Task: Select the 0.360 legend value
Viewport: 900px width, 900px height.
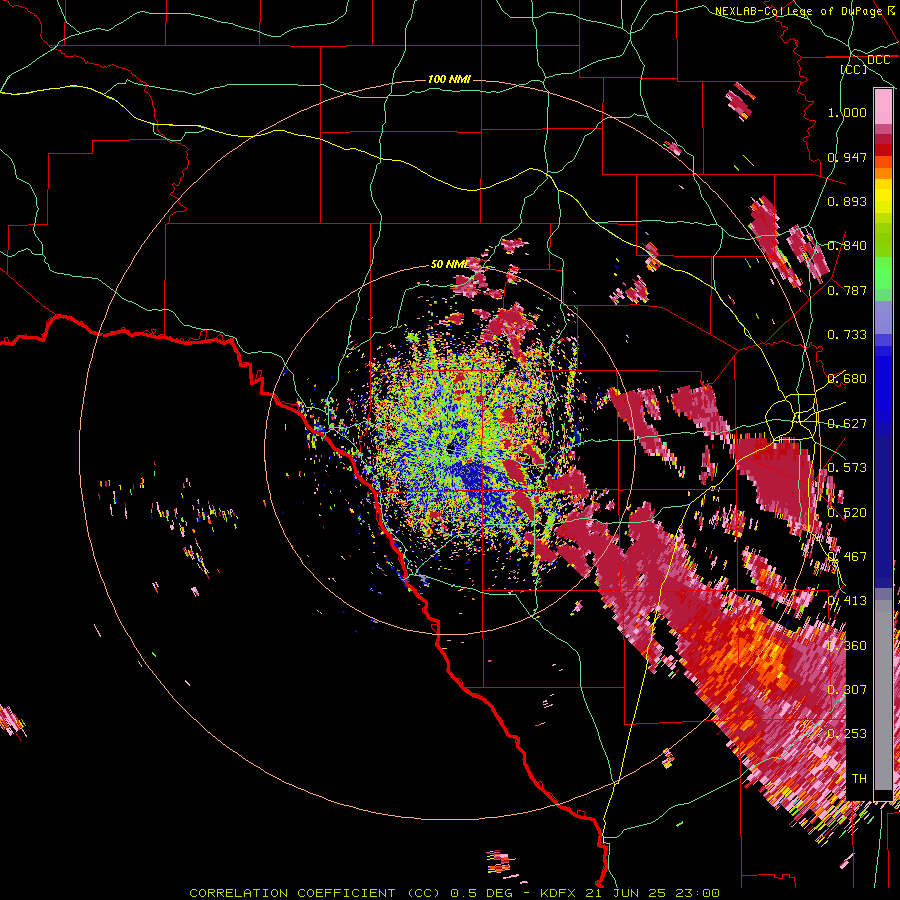Action: click(847, 646)
